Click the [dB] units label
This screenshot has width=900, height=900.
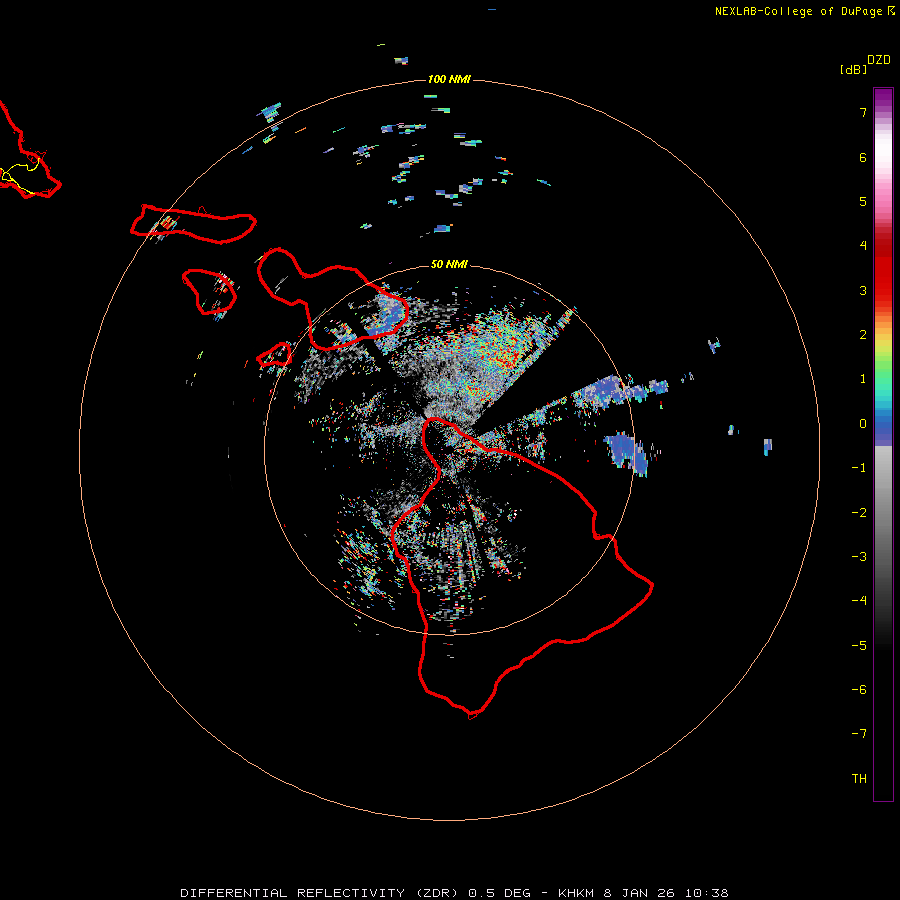click(854, 69)
